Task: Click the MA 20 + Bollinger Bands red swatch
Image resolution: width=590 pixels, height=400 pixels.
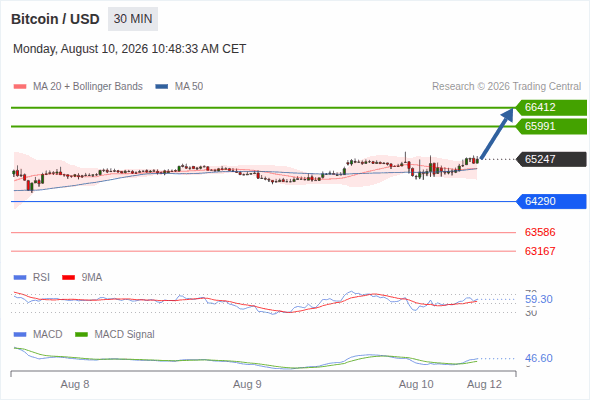Action: pos(20,87)
